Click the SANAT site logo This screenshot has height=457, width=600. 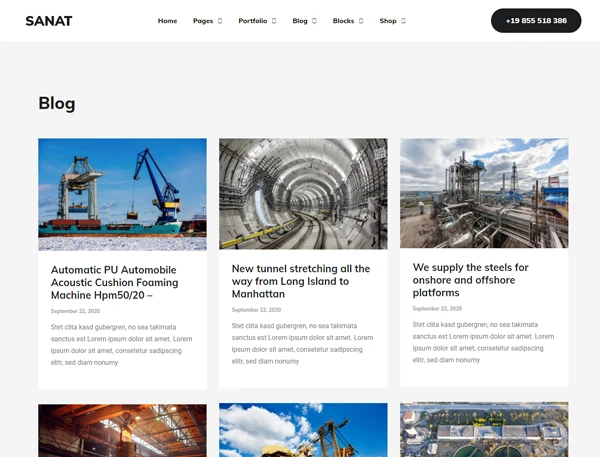pyautogui.click(x=49, y=21)
